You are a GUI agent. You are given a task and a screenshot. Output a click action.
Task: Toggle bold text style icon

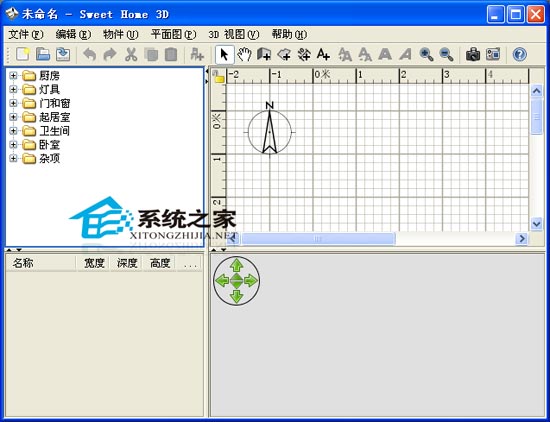385,54
